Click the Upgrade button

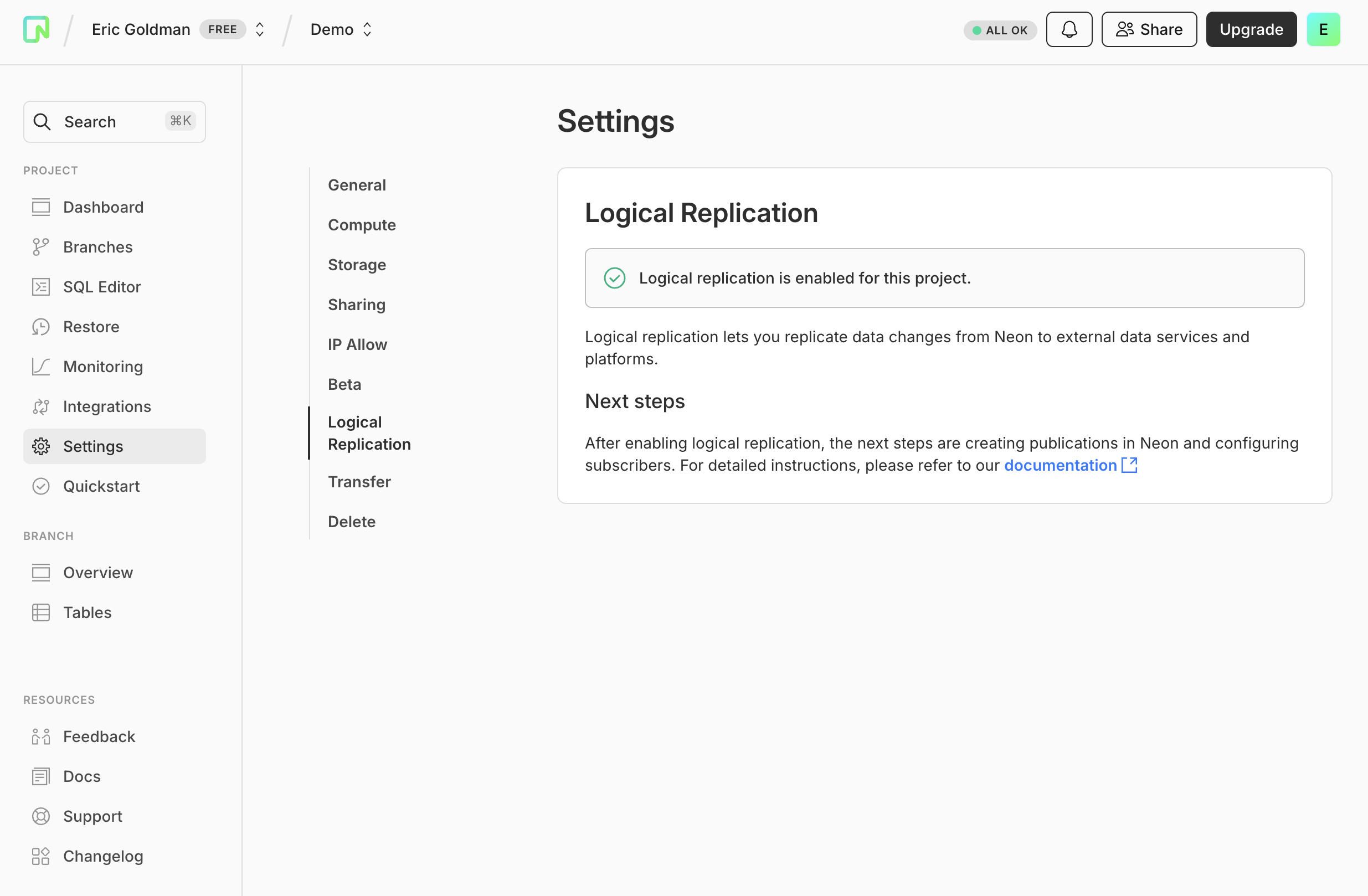pyautogui.click(x=1251, y=29)
